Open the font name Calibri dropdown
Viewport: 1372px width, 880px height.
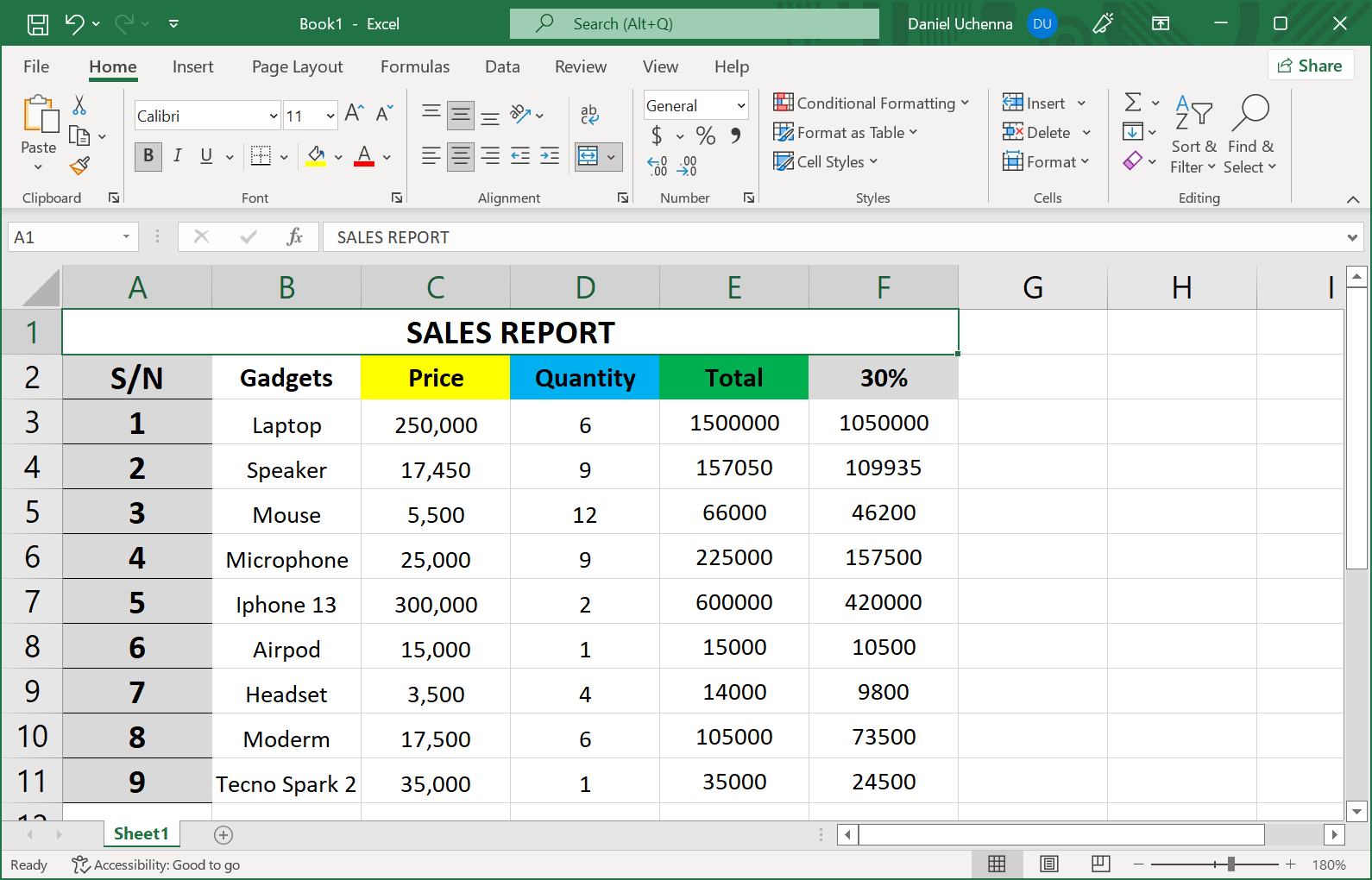tap(274, 116)
